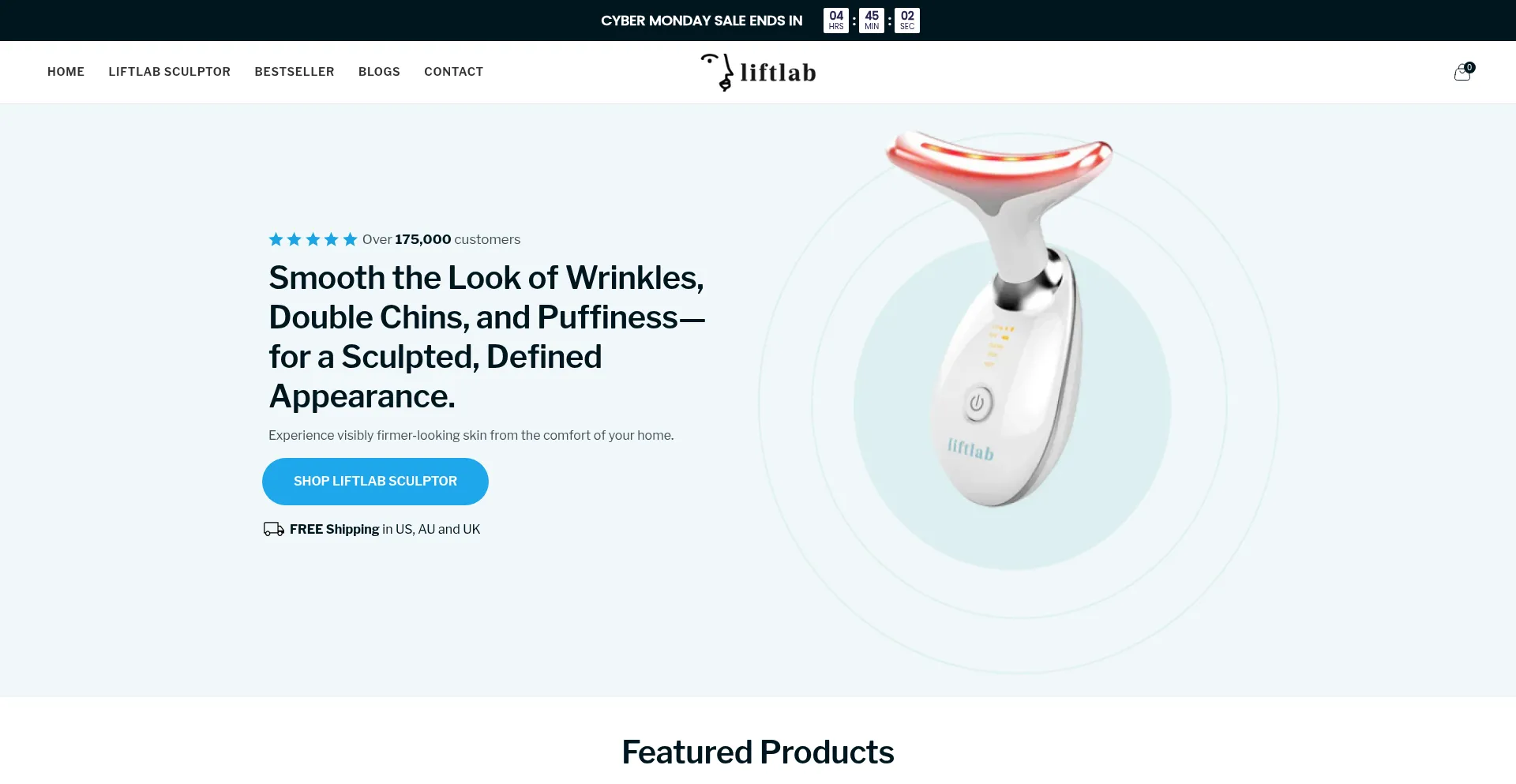Viewport: 1516px width, 784px height.
Task: Go to the HOME menu item
Action: [66, 72]
